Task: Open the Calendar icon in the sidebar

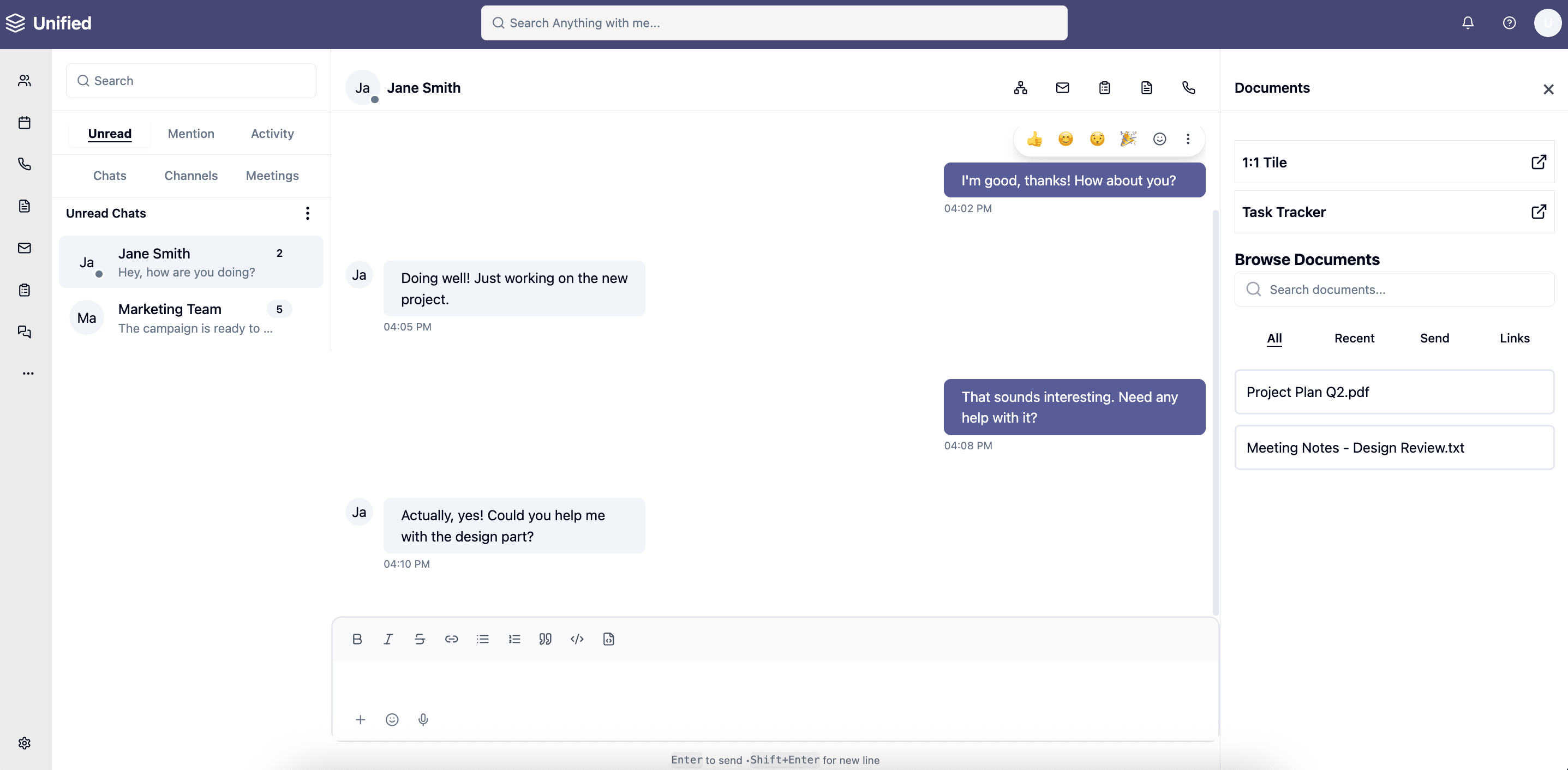Action: click(24, 122)
